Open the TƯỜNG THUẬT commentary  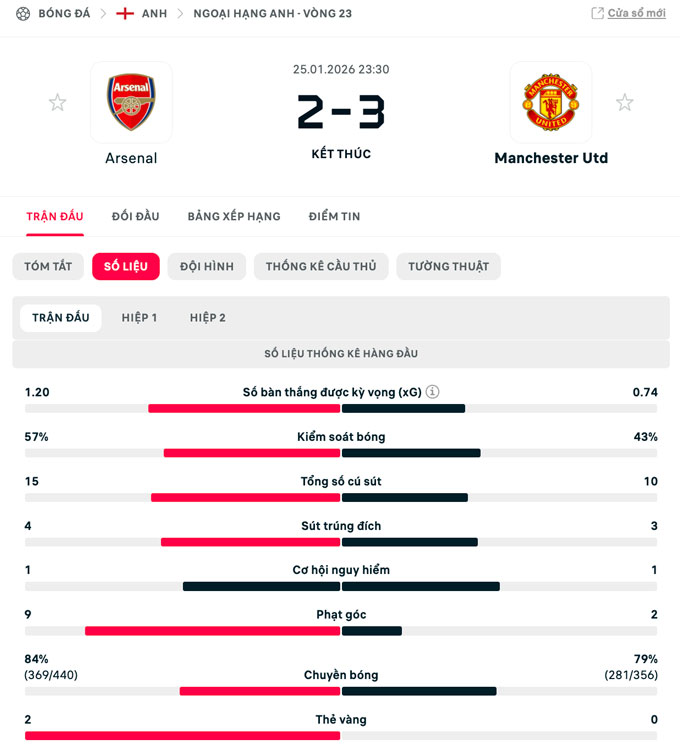pyautogui.click(x=448, y=266)
